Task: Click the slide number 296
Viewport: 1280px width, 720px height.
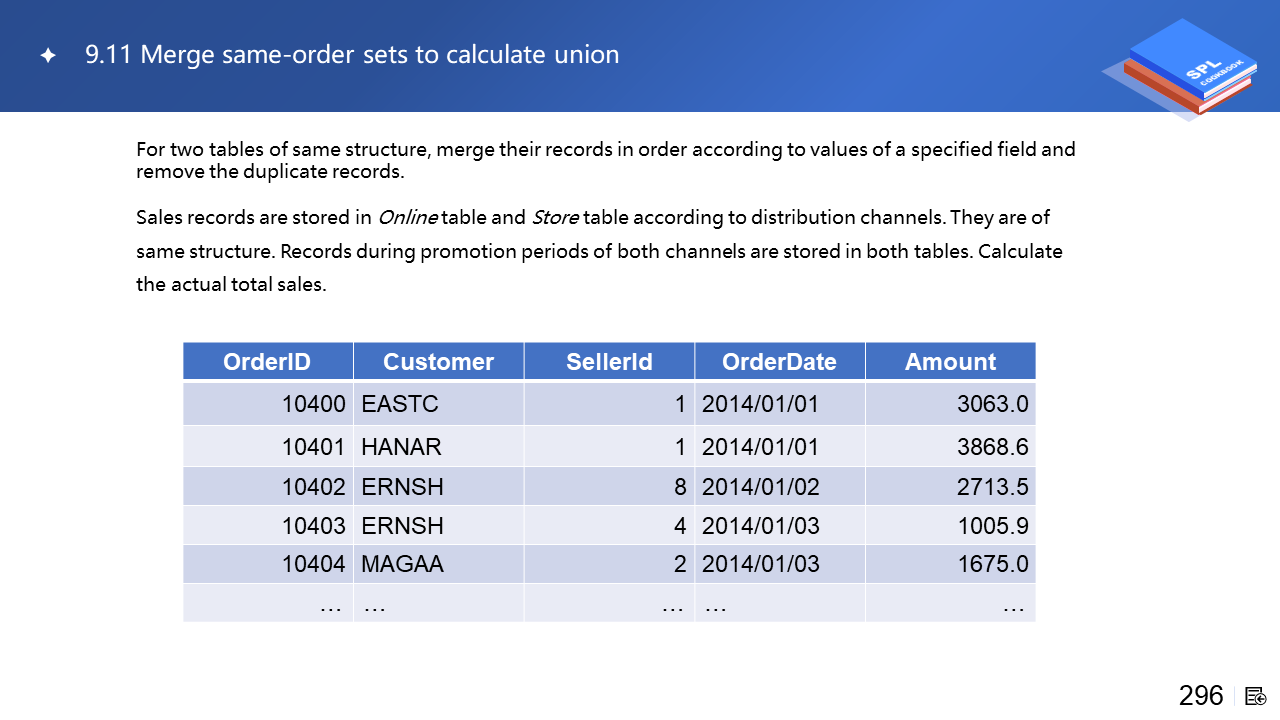Action: click(x=1201, y=696)
